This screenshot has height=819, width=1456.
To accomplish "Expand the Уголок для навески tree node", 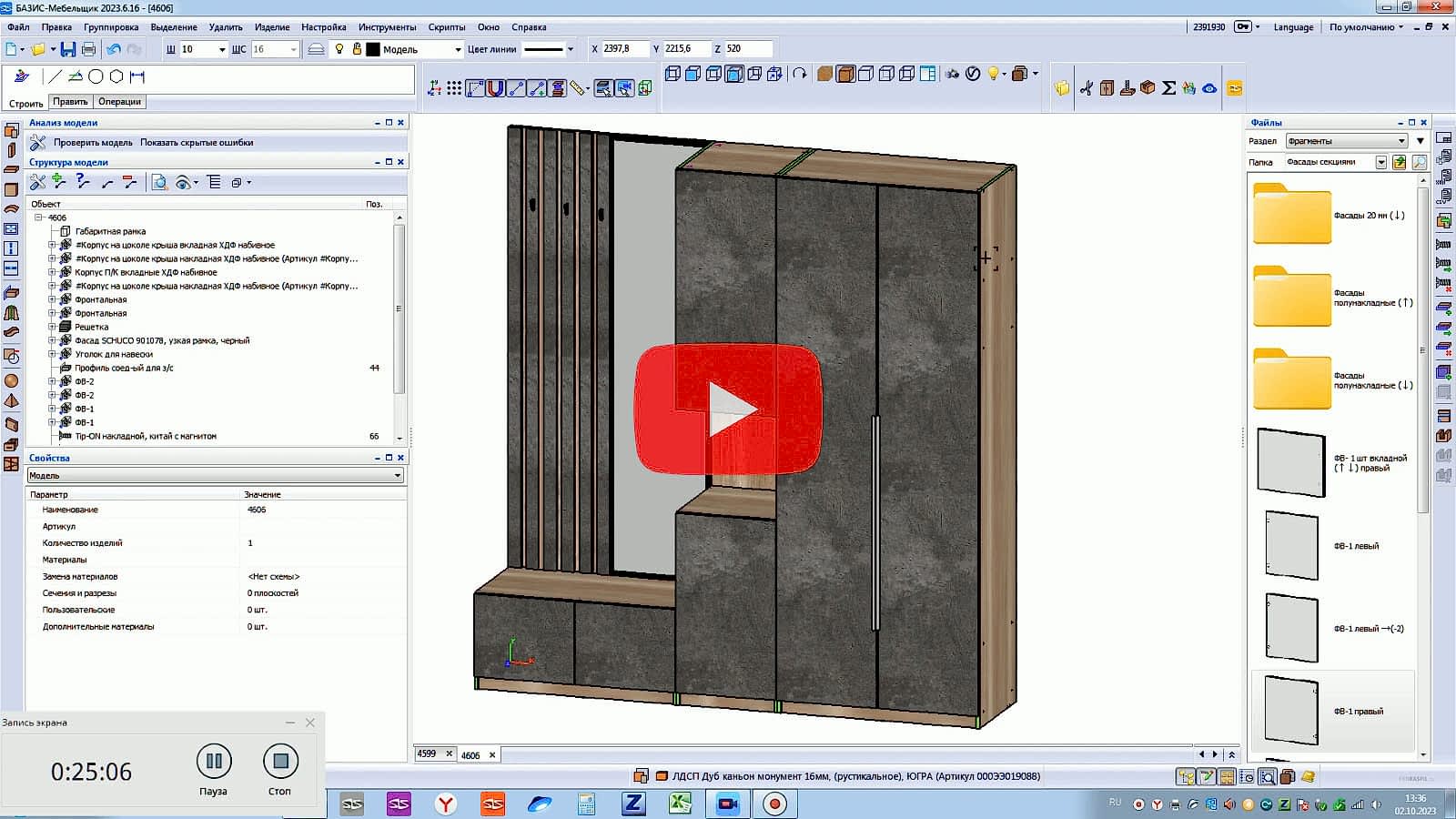I will point(52,354).
